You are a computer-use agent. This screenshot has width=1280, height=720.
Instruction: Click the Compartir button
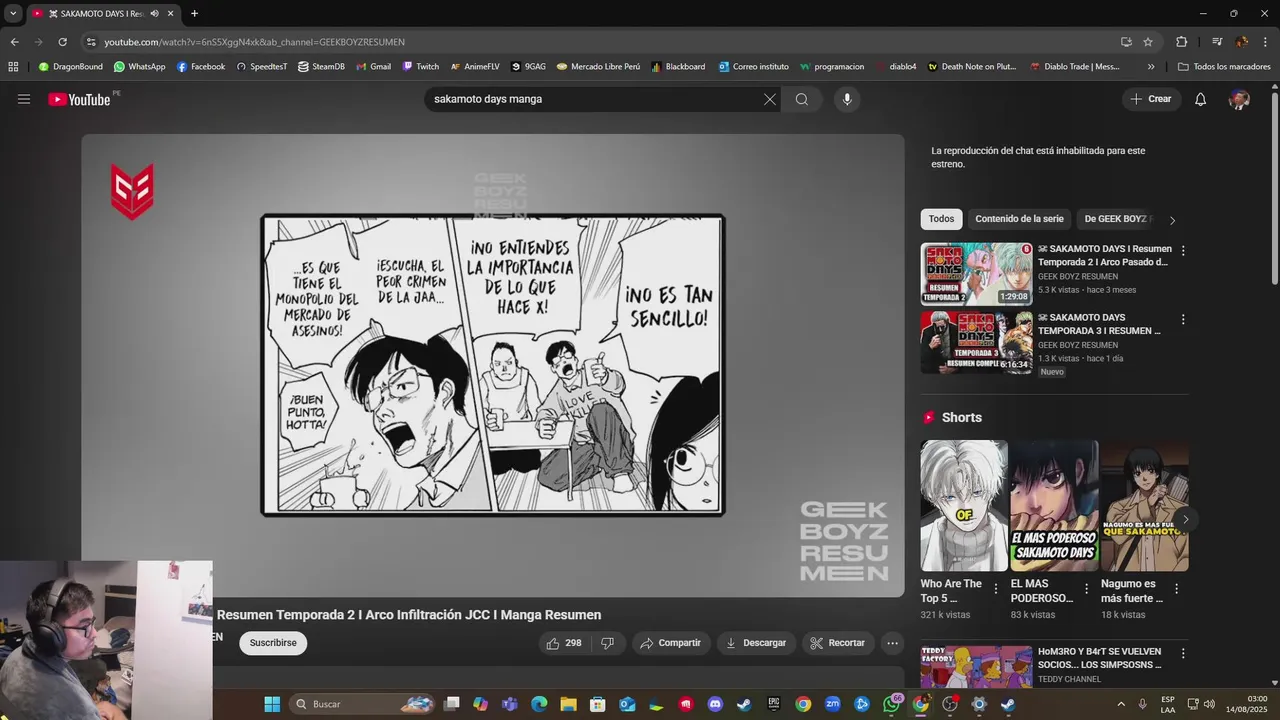670,643
